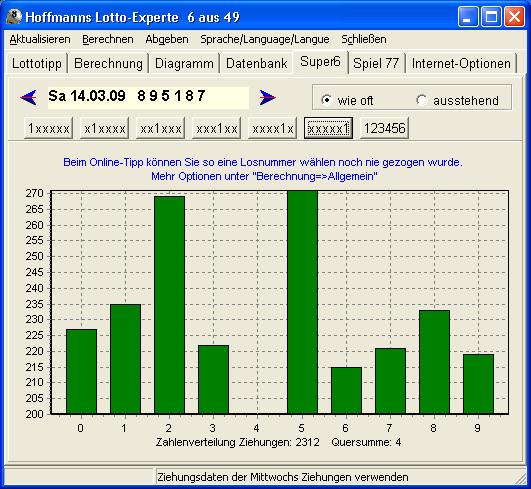531x489 pixels.
Task: Maximize the Lotto-Experte window
Action: 491,17
